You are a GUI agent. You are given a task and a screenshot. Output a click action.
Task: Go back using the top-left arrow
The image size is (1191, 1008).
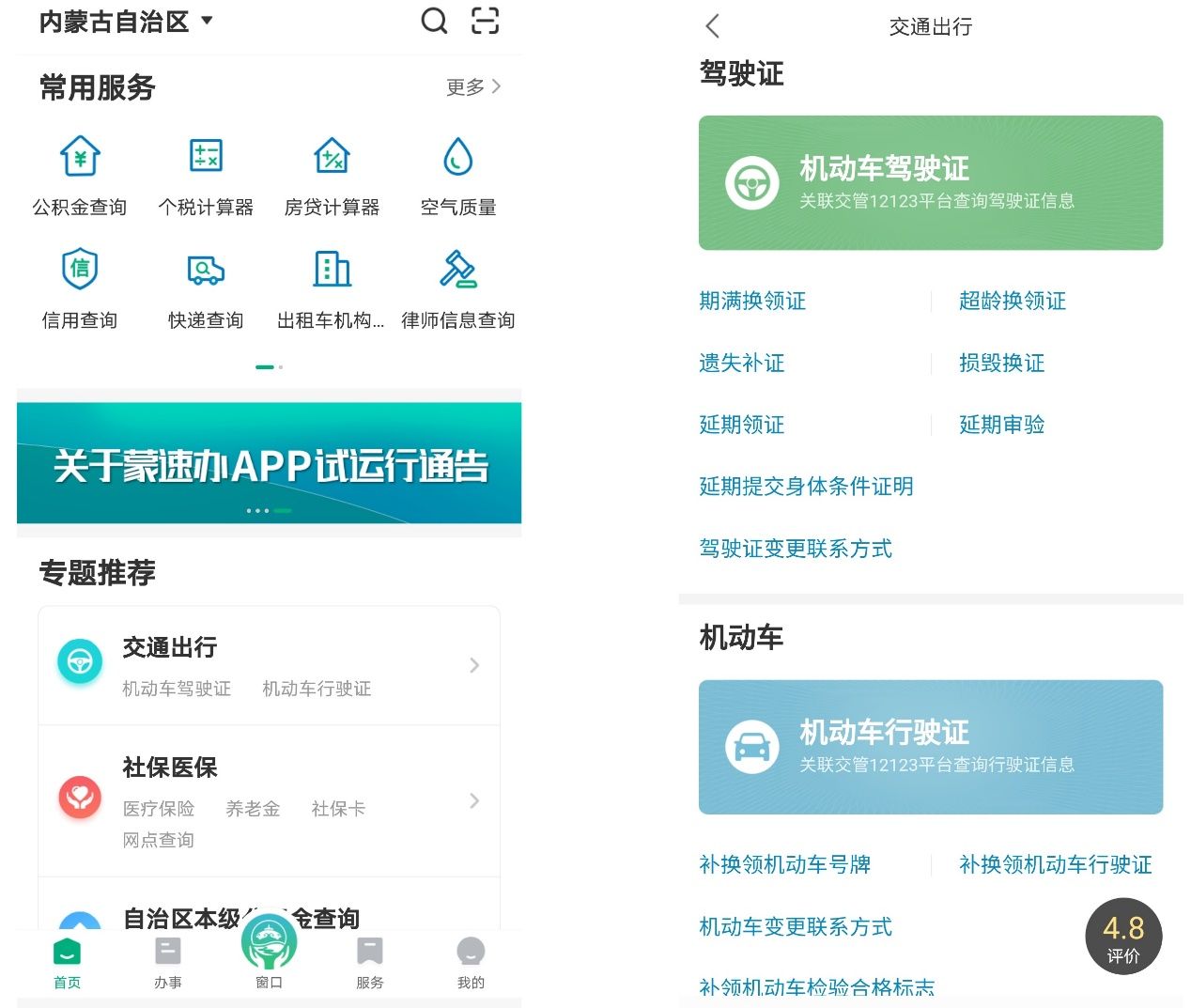click(713, 26)
